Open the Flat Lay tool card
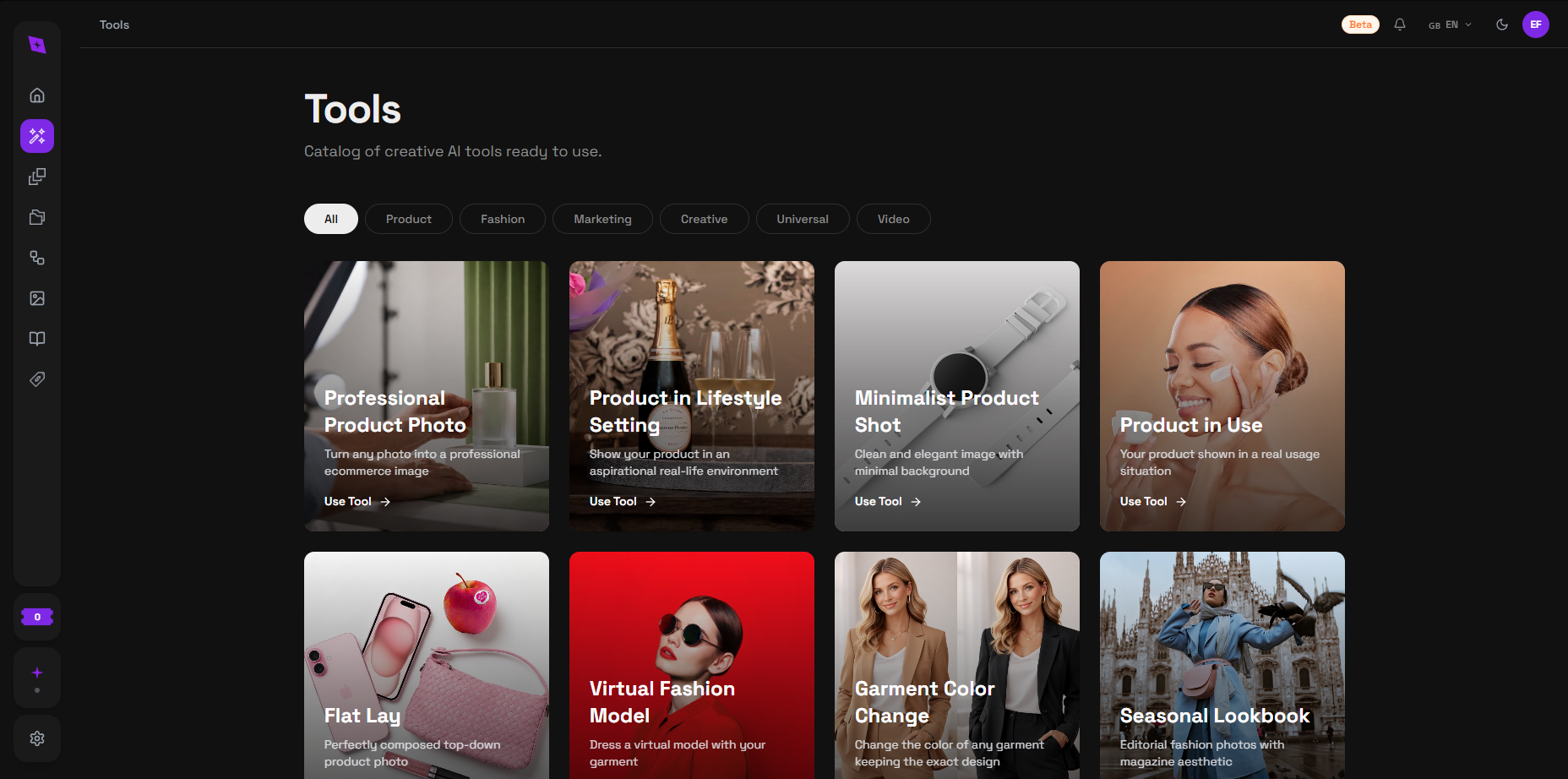Viewport: 1568px width, 779px height. click(x=427, y=665)
